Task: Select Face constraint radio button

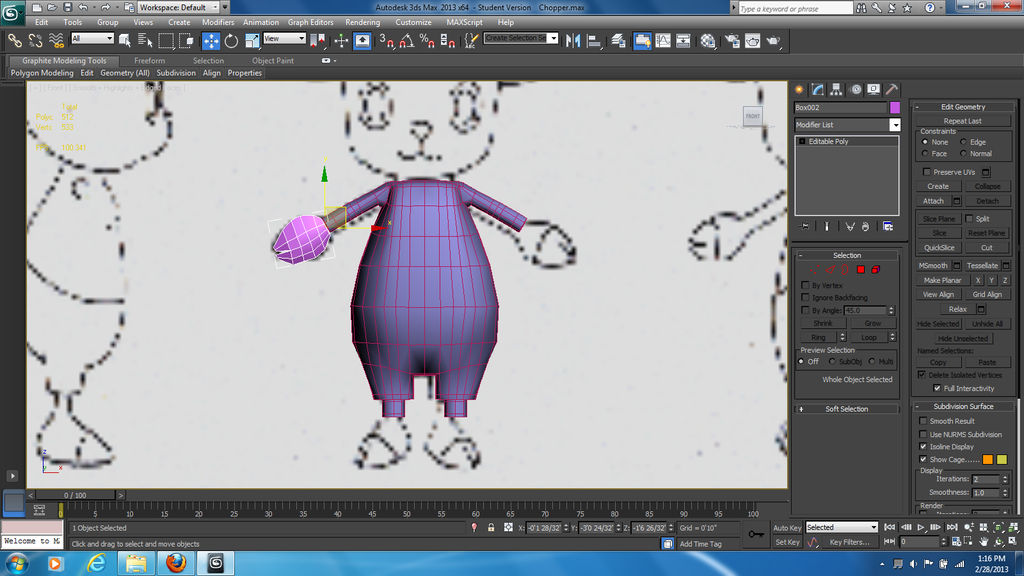Action: point(925,153)
